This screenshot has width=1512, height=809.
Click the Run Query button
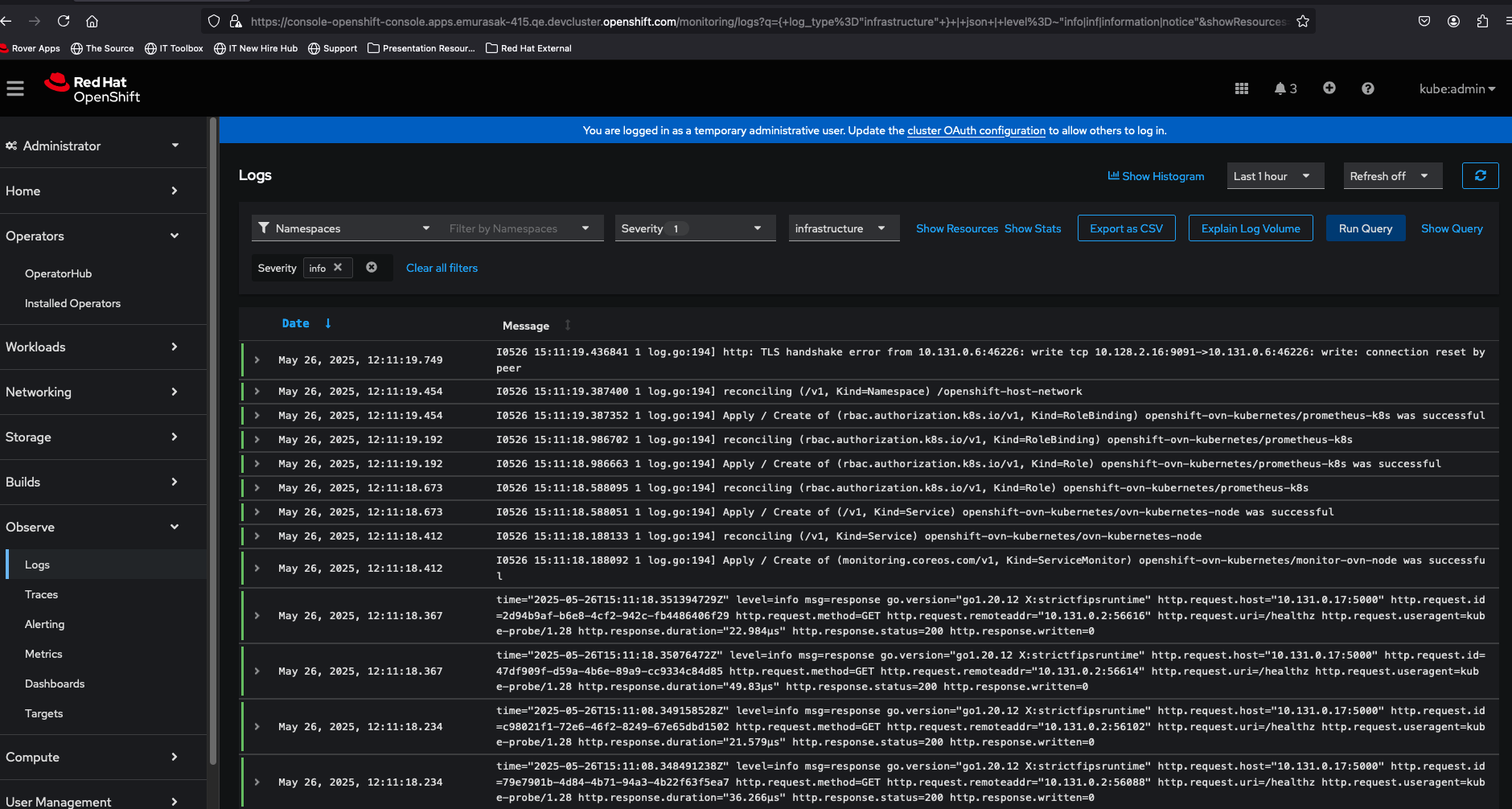coord(1365,228)
